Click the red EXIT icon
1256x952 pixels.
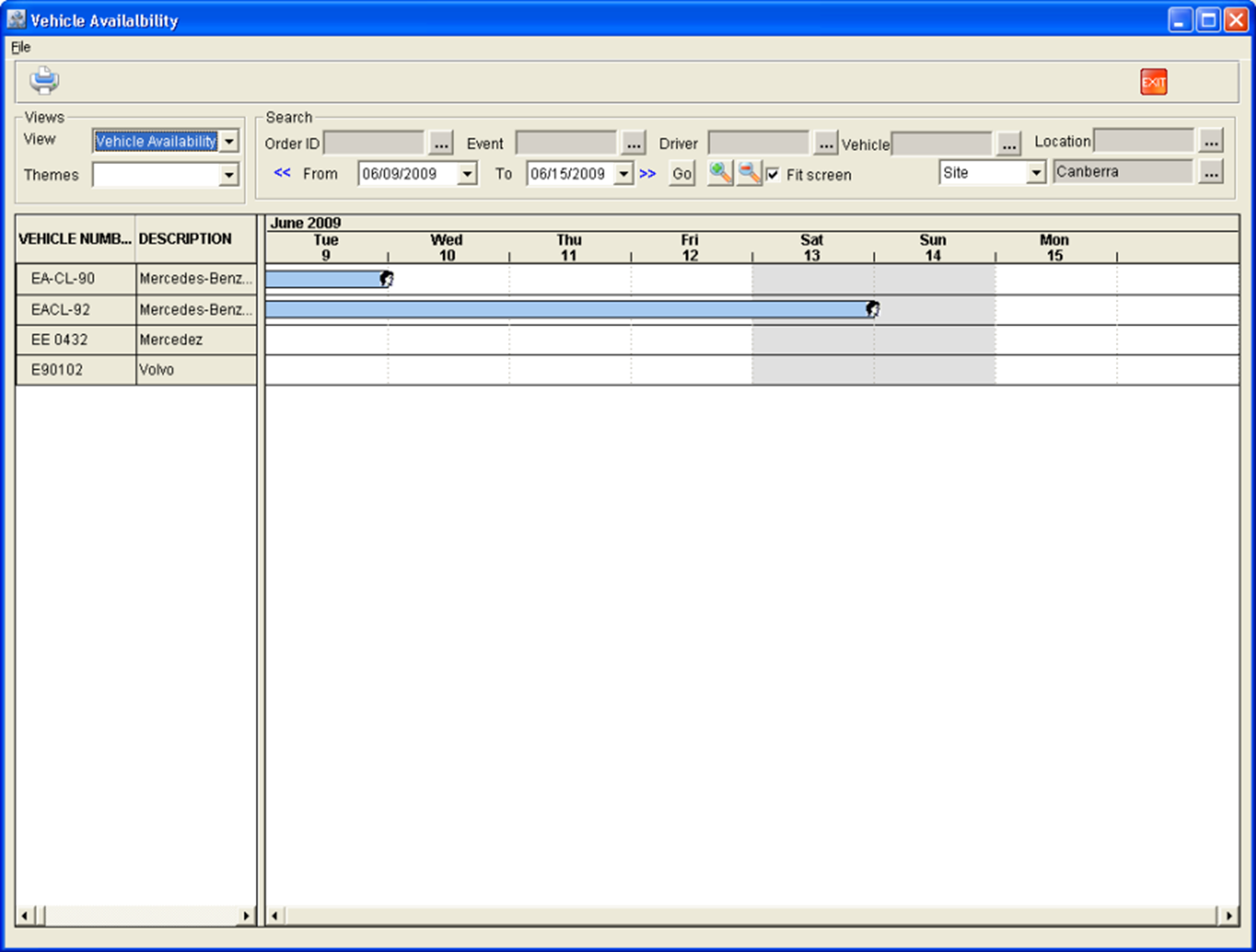click(x=1153, y=82)
